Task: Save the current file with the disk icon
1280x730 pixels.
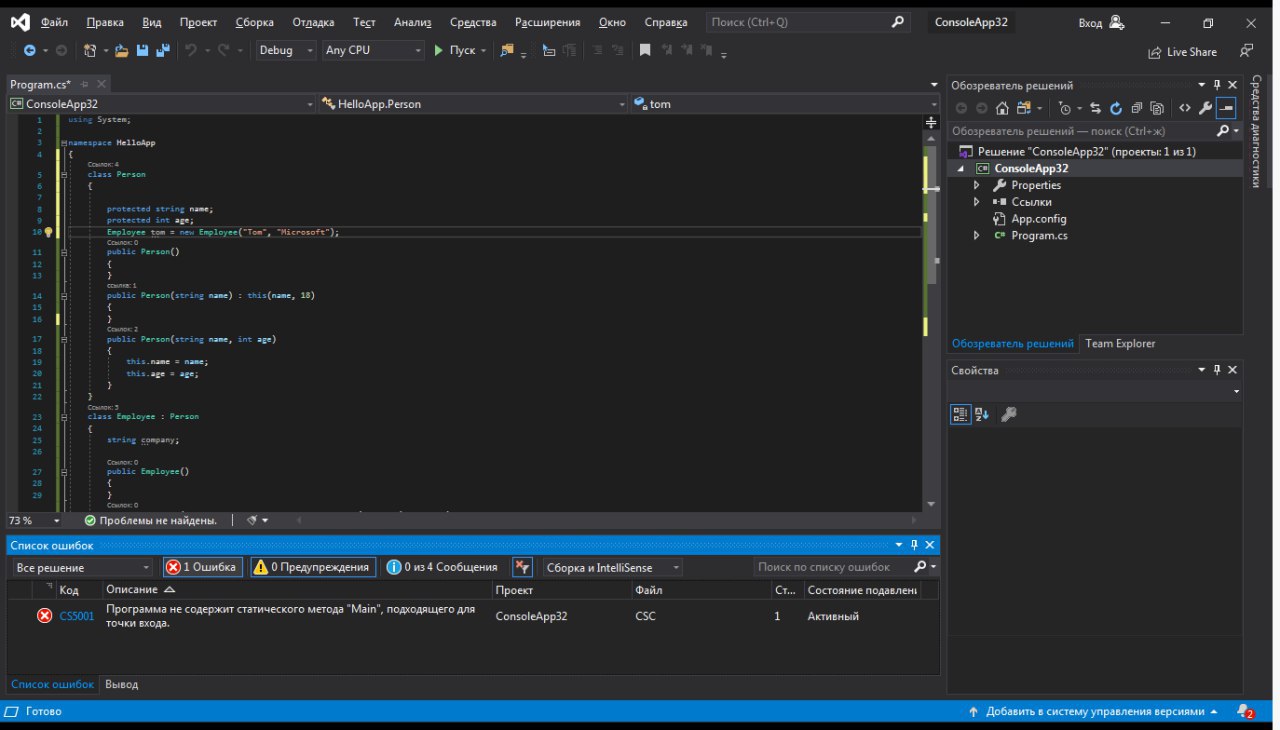Action: (x=142, y=50)
